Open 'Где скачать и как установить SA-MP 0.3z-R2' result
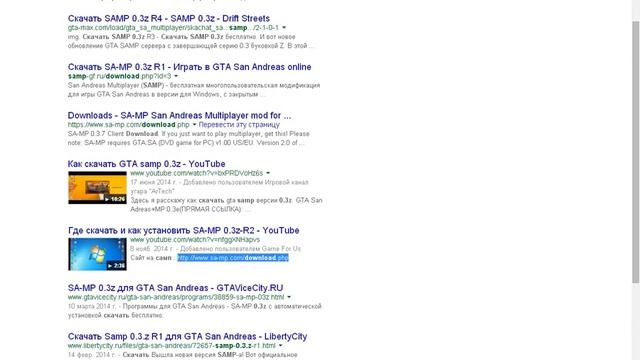The image size is (640, 360). [x=184, y=230]
